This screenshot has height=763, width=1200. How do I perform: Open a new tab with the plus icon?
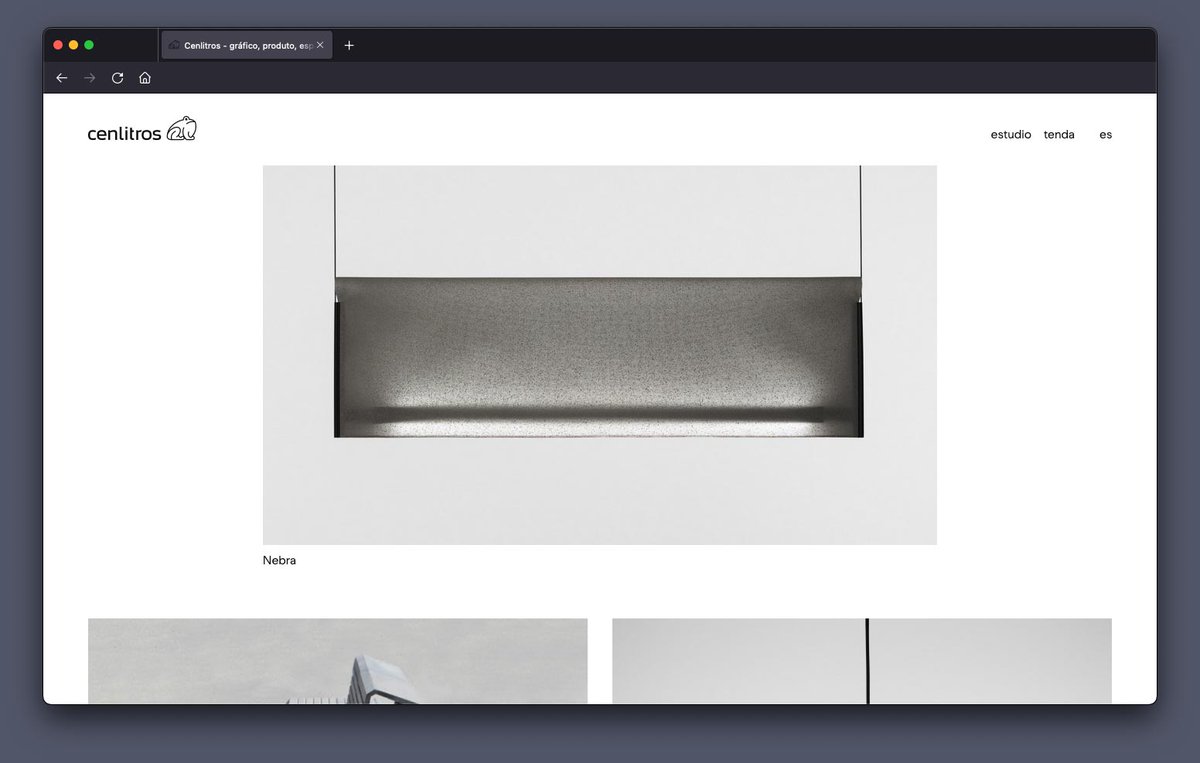click(349, 45)
